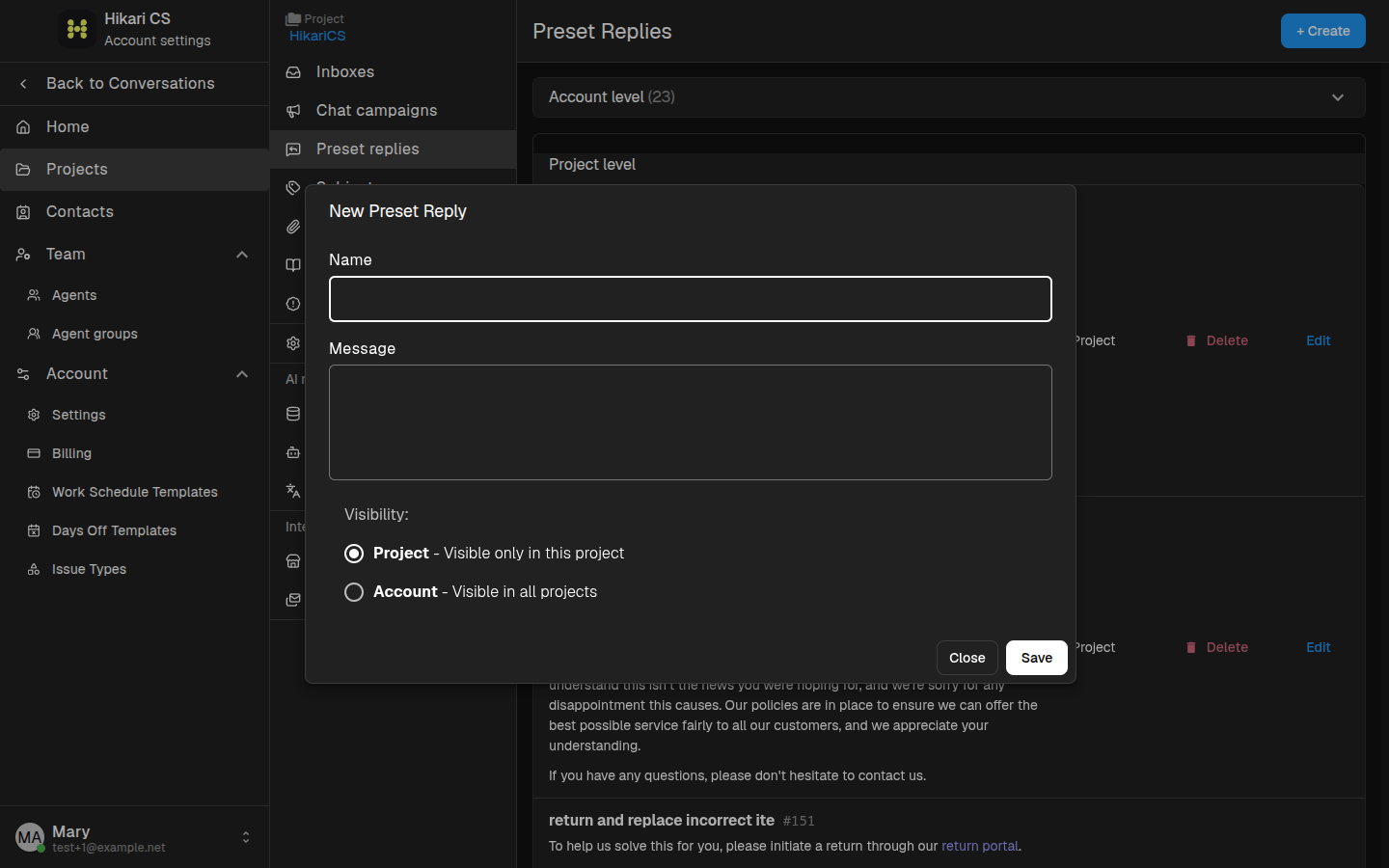Save the new preset reply
1389x868 pixels.
pos(1037,658)
